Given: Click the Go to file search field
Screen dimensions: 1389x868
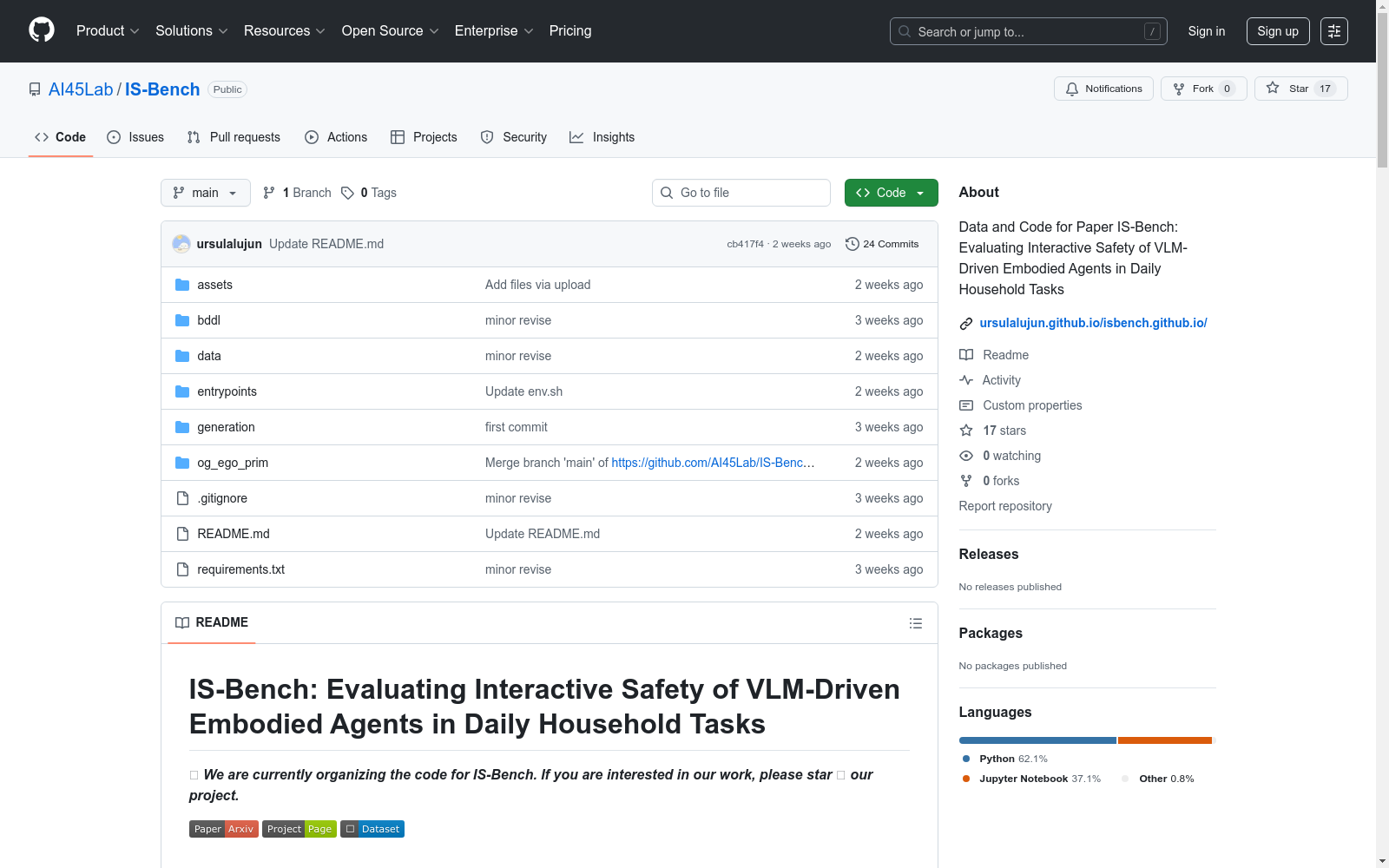Looking at the screenshot, I should click(741, 193).
